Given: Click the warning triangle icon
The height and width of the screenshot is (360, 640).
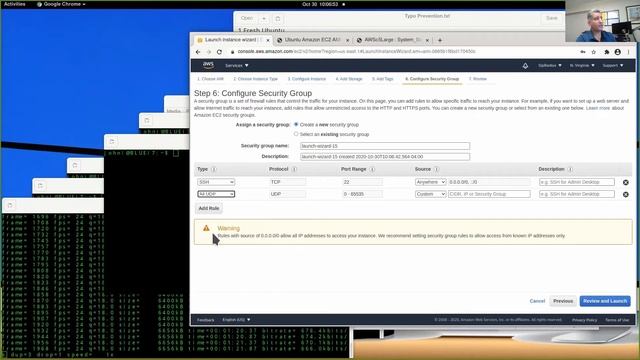Looking at the screenshot, I should coord(206,228).
